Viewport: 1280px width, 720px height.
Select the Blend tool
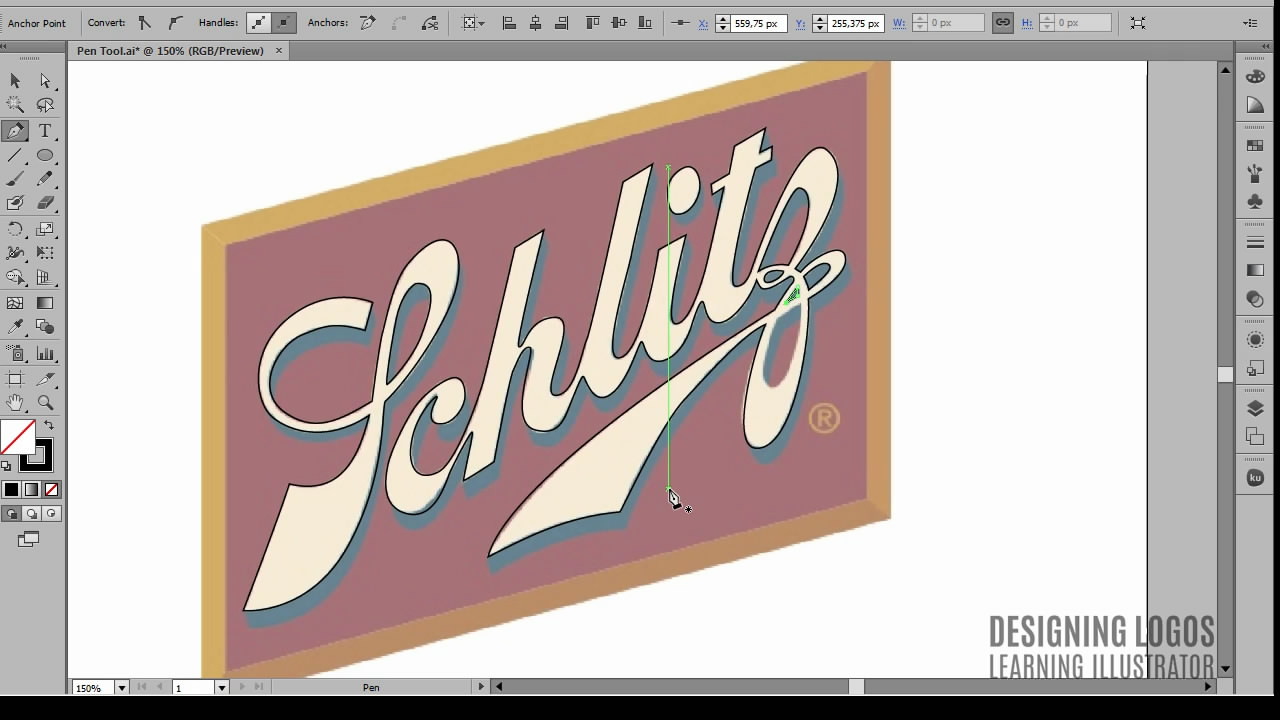(x=45, y=327)
